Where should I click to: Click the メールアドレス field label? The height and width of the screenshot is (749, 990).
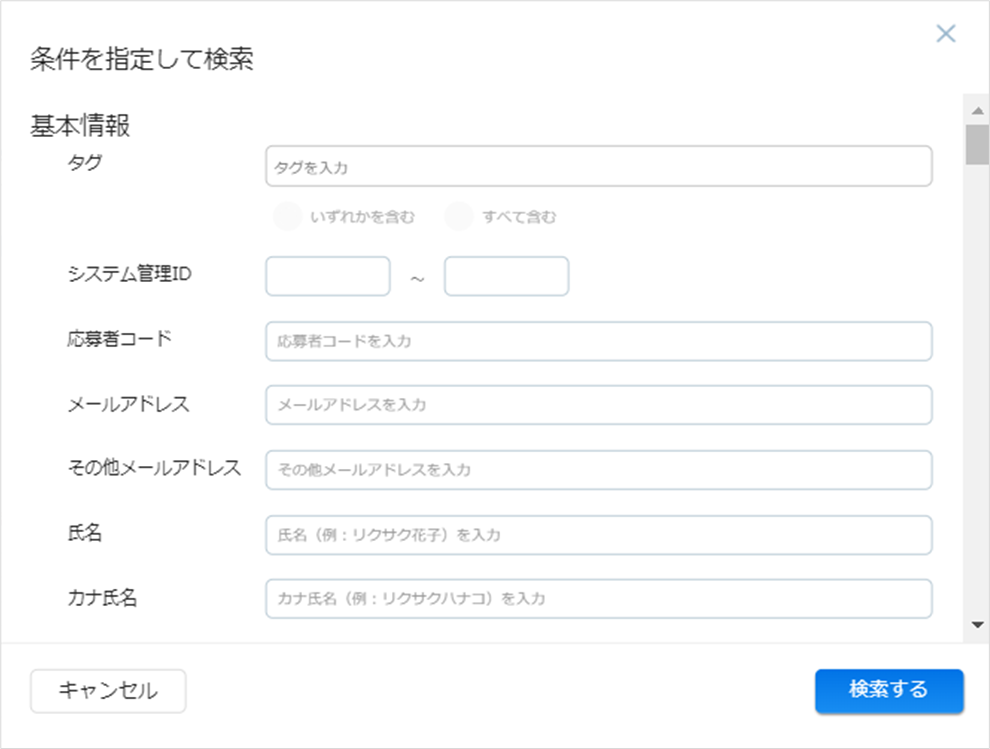tap(128, 404)
